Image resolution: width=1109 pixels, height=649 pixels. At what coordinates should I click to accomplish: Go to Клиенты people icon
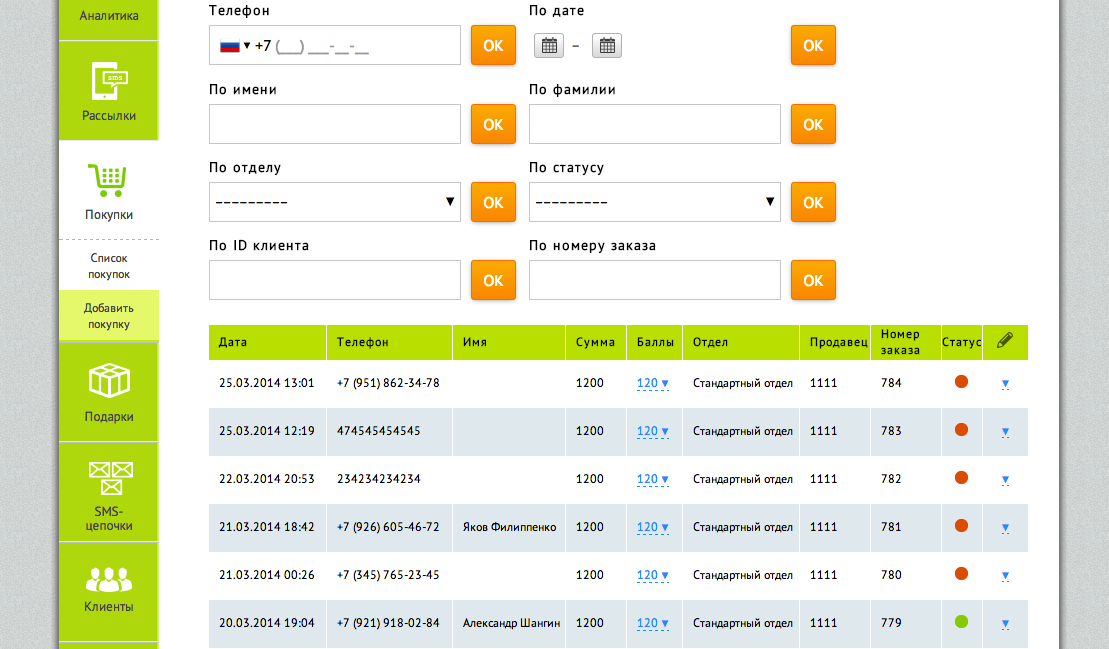(x=109, y=578)
